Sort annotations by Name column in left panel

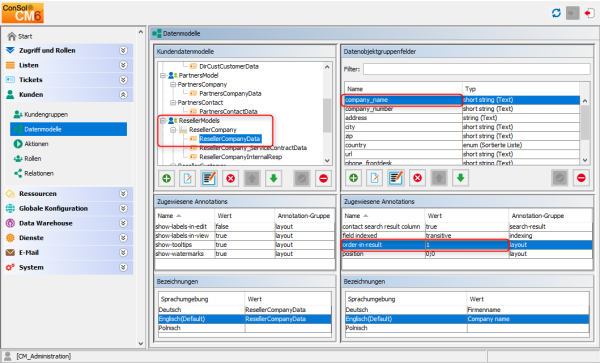[185, 216]
